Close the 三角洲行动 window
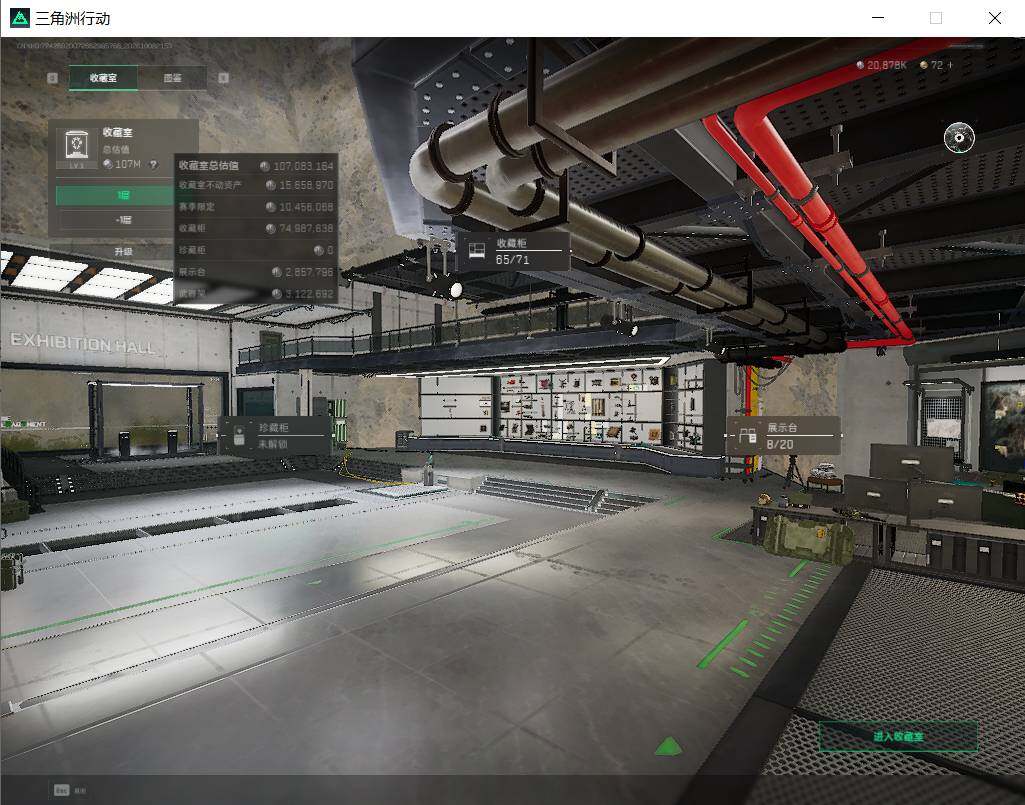 coord(994,18)
